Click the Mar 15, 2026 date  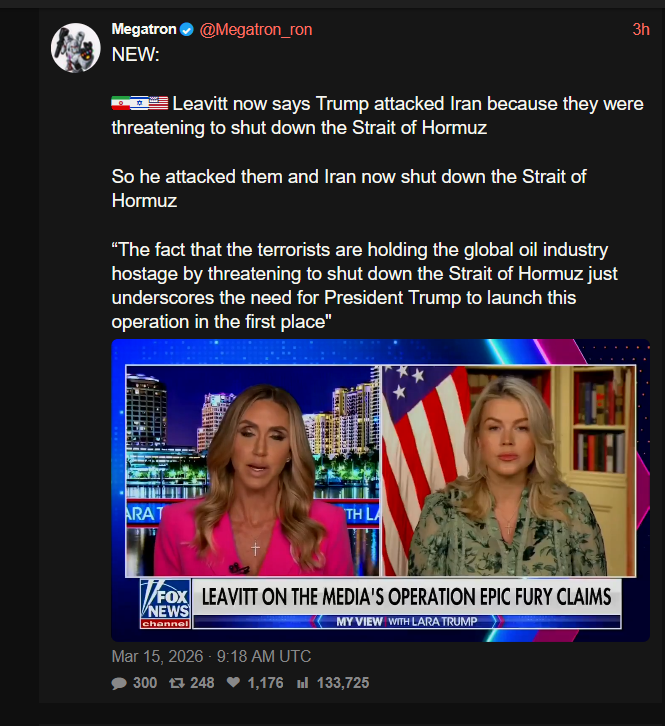point(157,657)
